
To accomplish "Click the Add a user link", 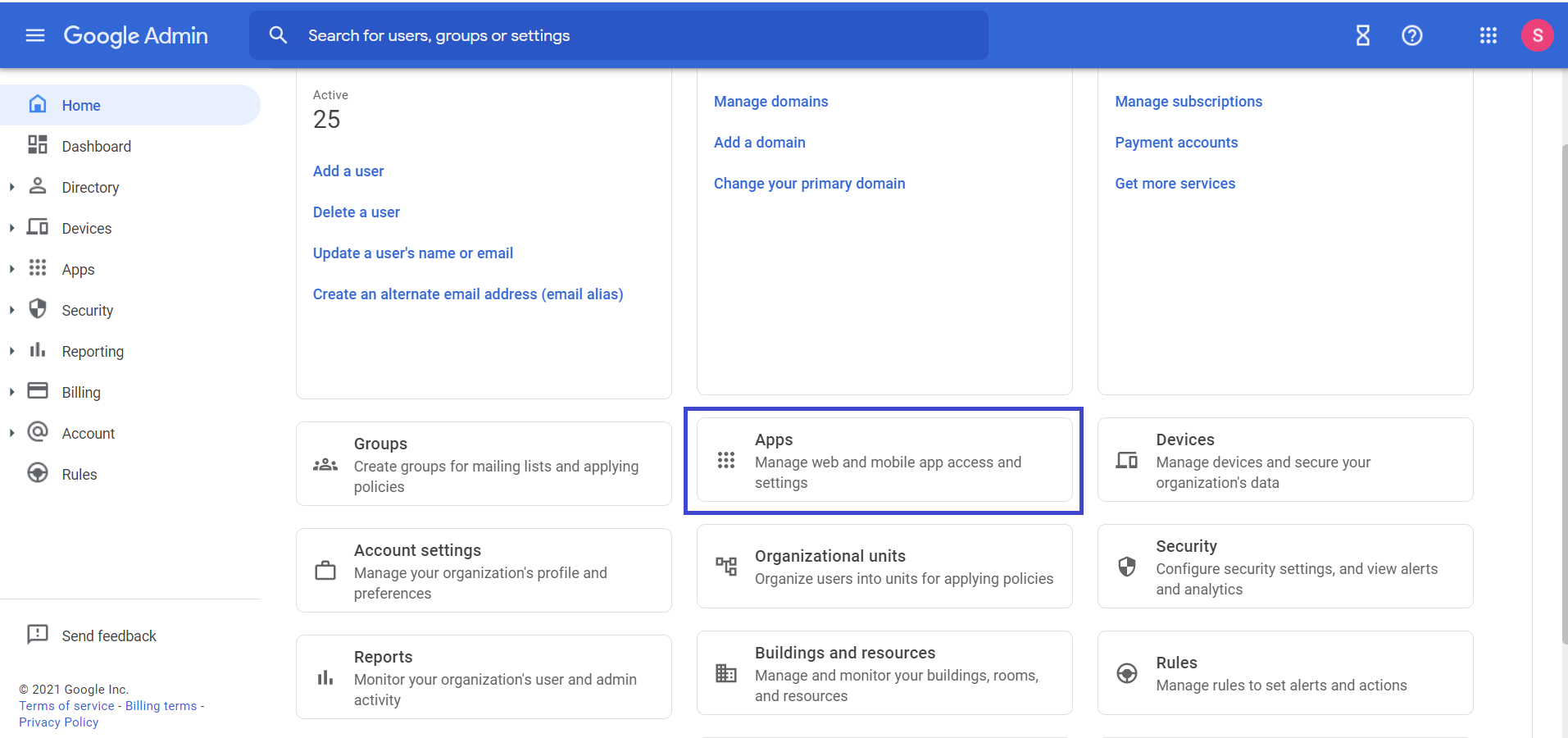I will [348, 171].
